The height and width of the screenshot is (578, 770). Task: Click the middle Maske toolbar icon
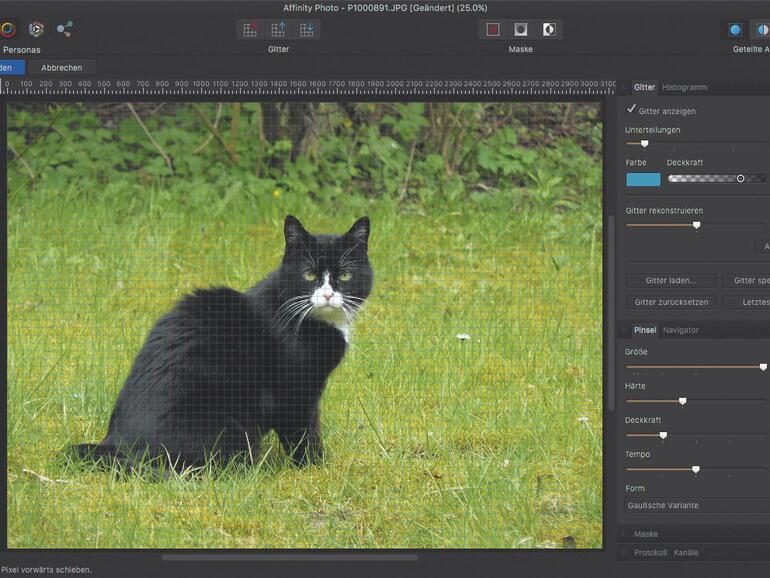(521, 29)
